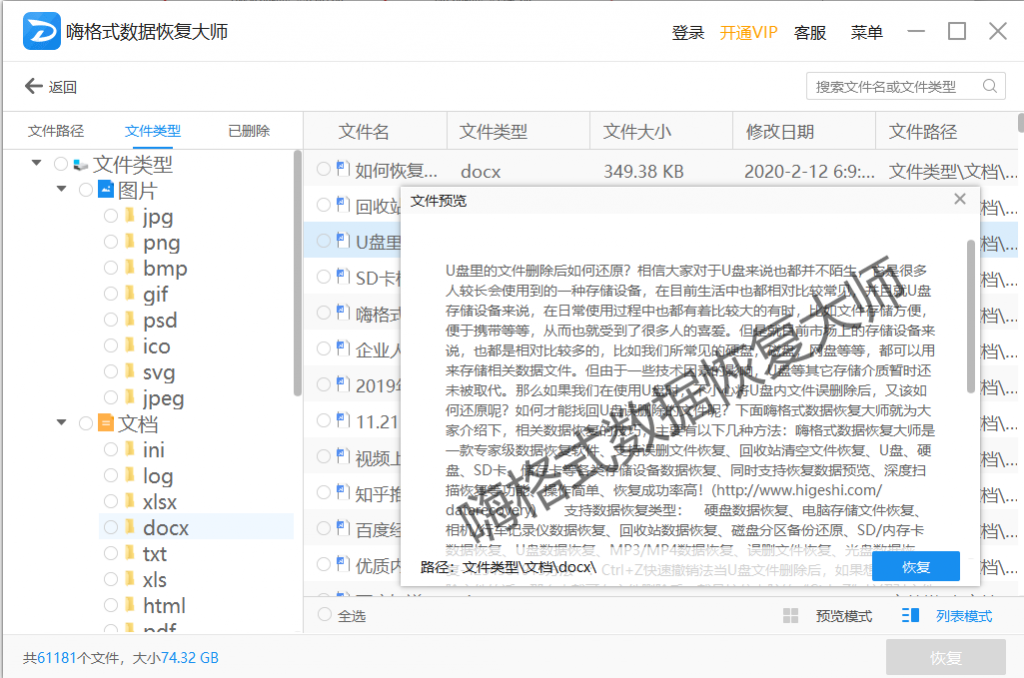The width and height of the screenshot is (1024, 678).
Task: Click the 349.38 KB size cell
Action: 643,171
